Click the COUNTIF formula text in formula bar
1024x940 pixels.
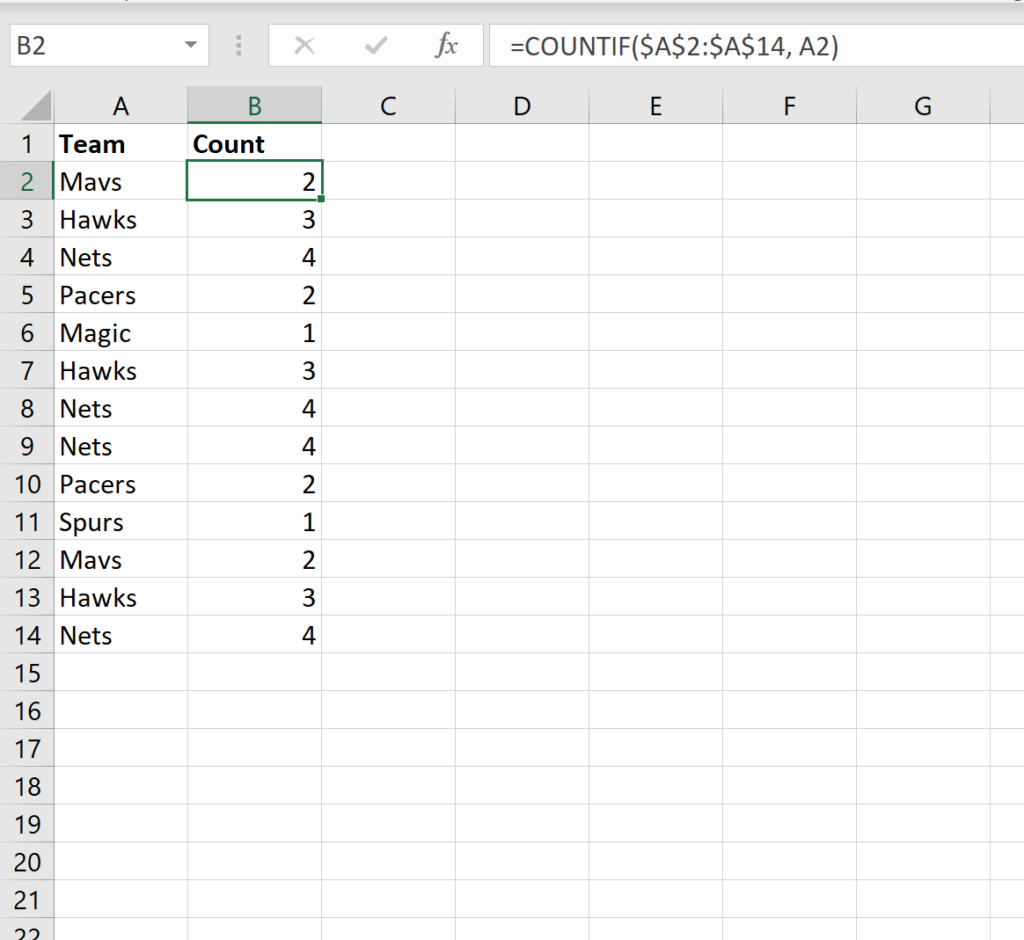(673, 46)
